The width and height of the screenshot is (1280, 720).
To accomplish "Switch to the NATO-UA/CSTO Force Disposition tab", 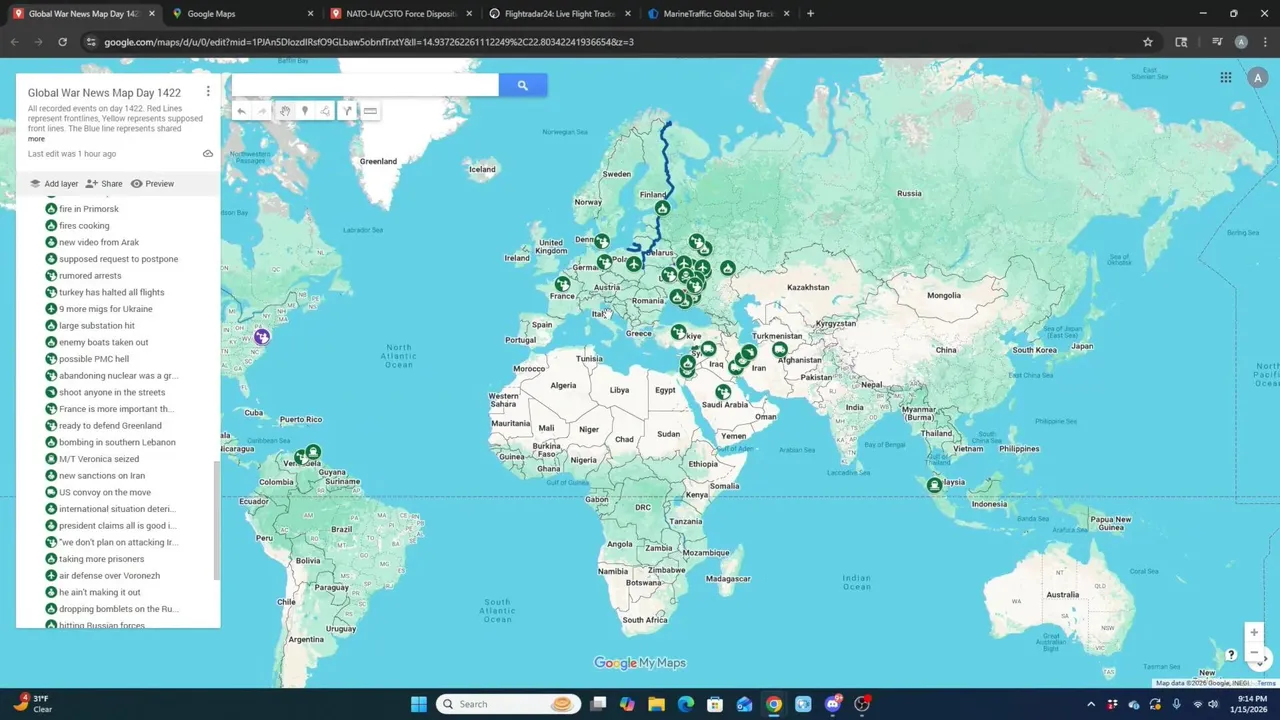I will (x=400, y=14).
